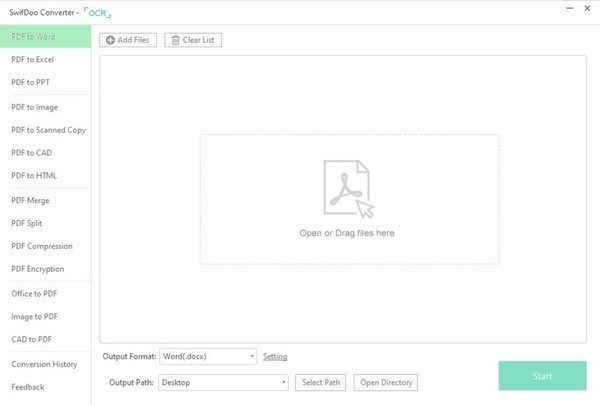Select PDF to Excel mode
Screen dimensions: 600x405
pyautogui.click(x=46, y=59)
